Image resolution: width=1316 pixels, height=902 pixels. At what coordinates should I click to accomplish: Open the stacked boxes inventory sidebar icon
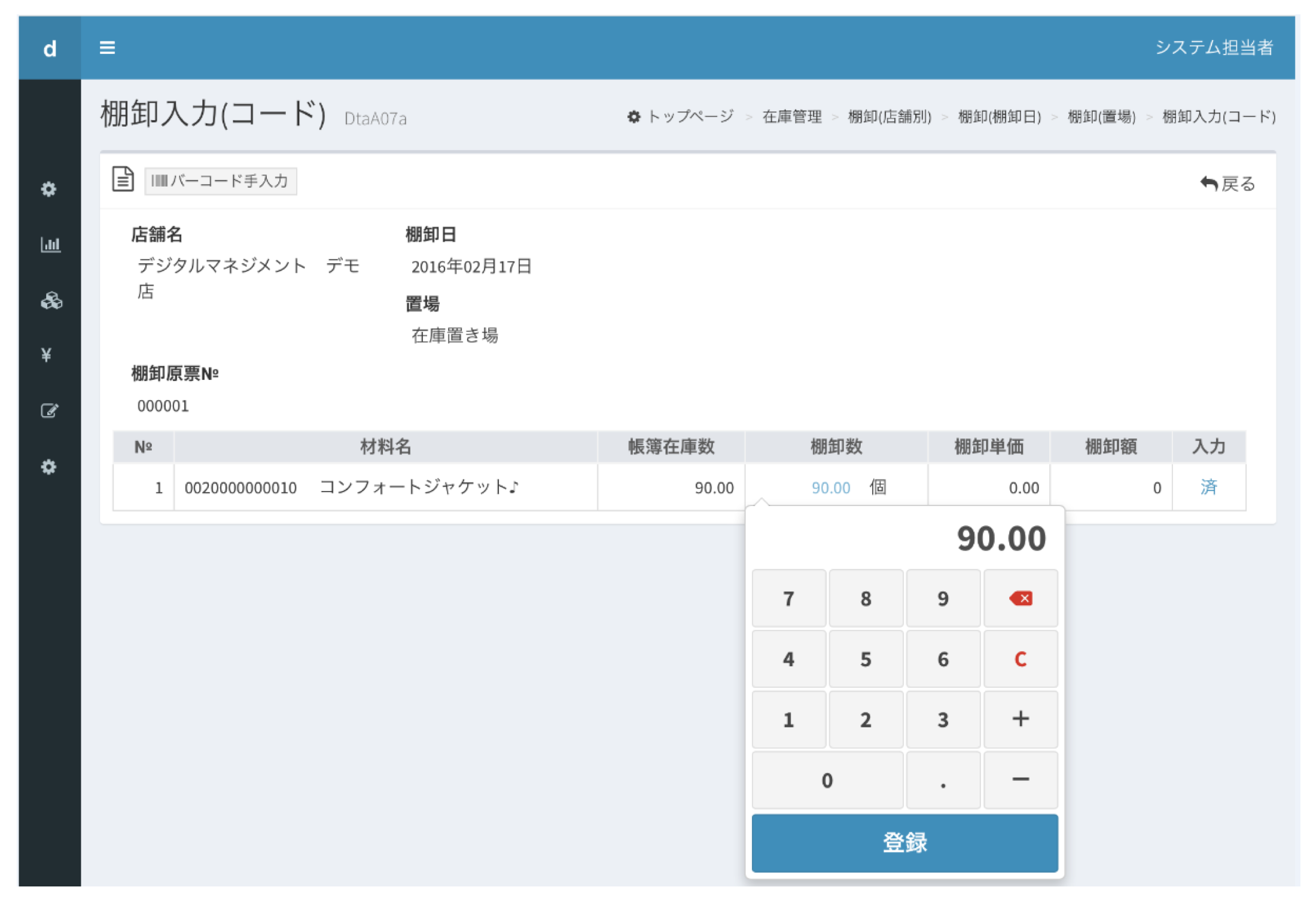(x=51, y=300)
